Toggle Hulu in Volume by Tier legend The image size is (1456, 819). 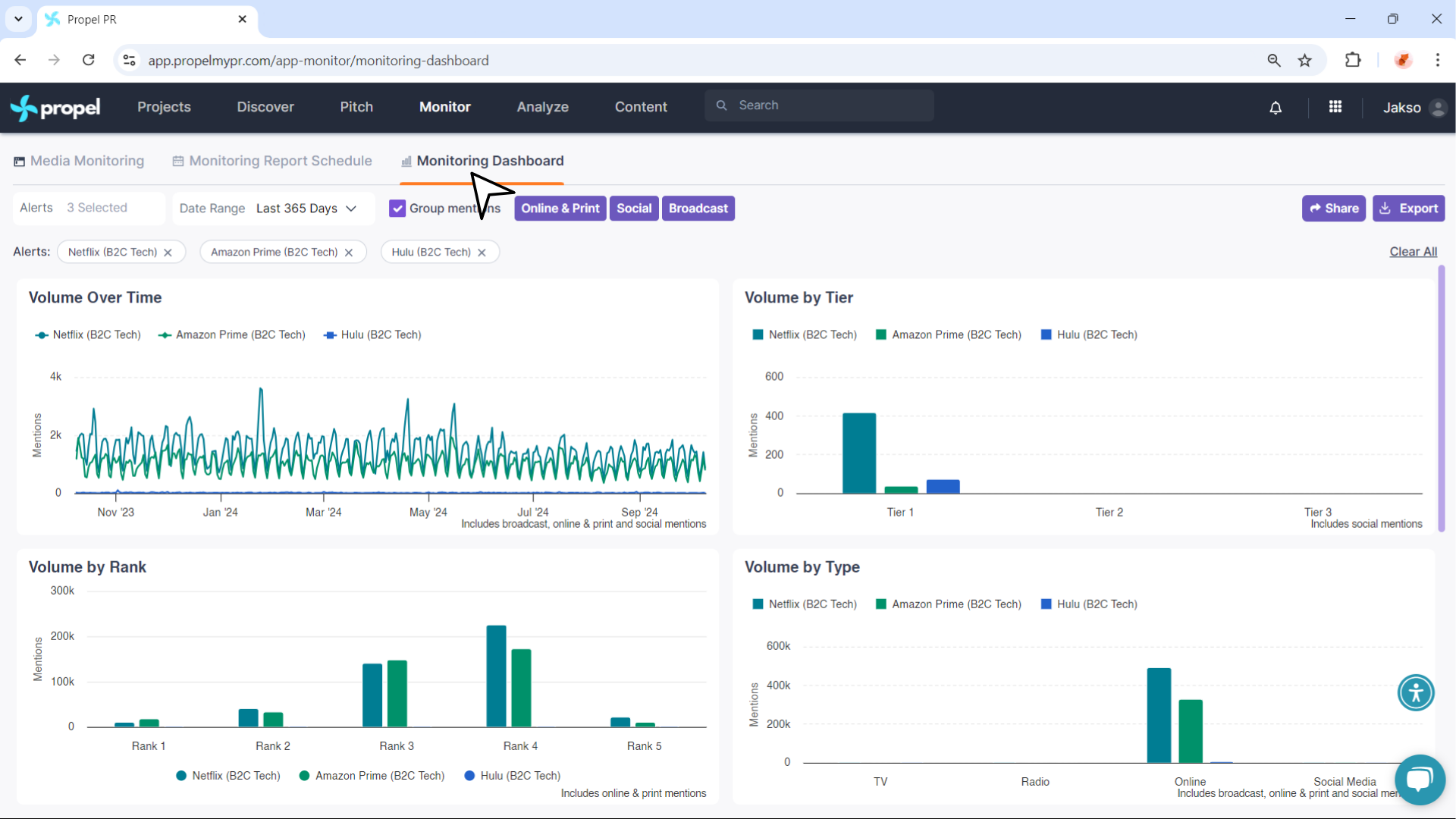click(x=1089, y=335)
